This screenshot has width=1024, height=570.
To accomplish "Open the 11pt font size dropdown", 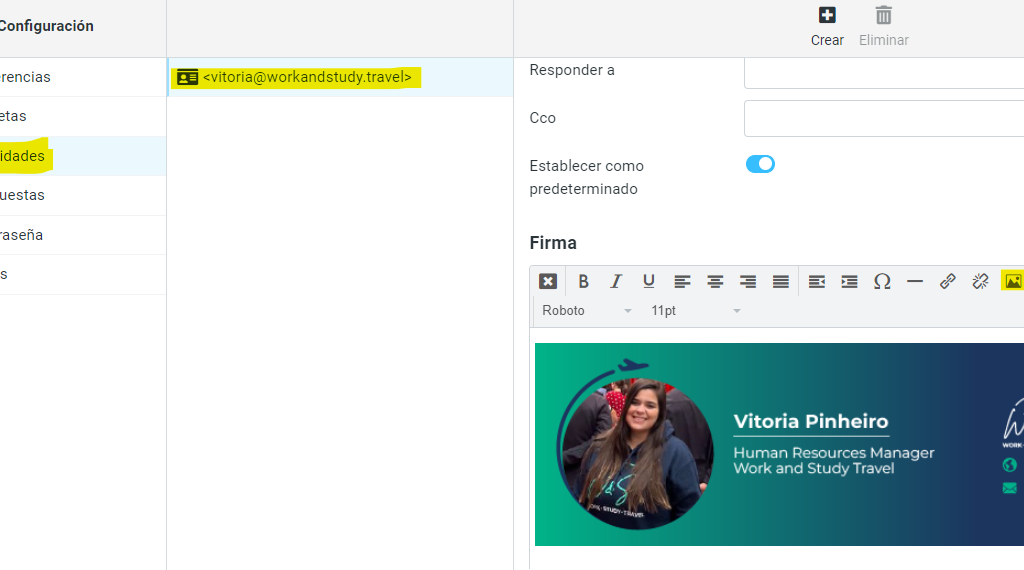I will click(x=695, y=311).
